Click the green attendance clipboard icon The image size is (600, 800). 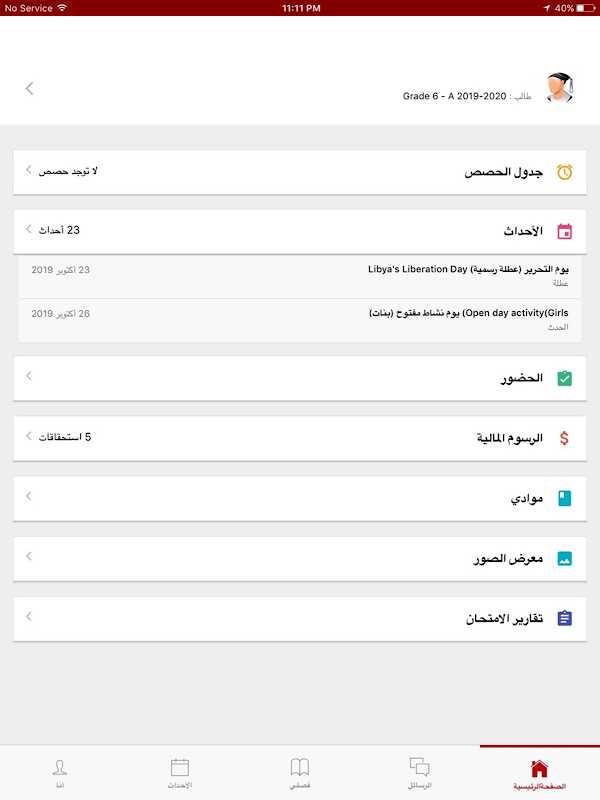point(565,379)
